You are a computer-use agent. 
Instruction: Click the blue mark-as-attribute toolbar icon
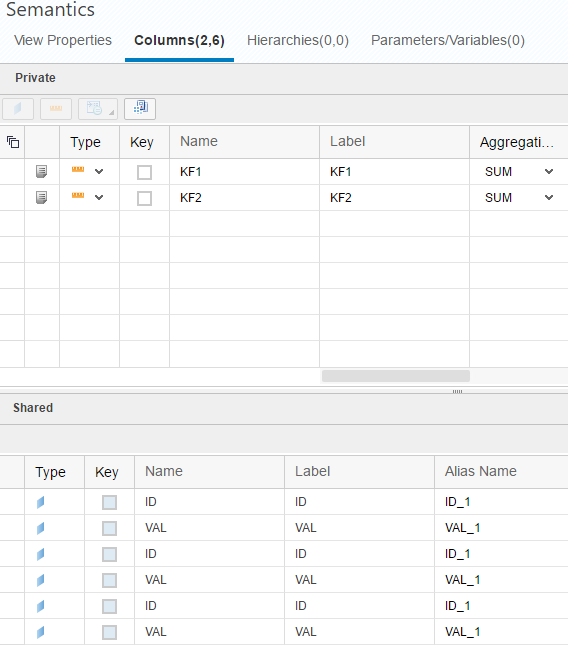18,109
